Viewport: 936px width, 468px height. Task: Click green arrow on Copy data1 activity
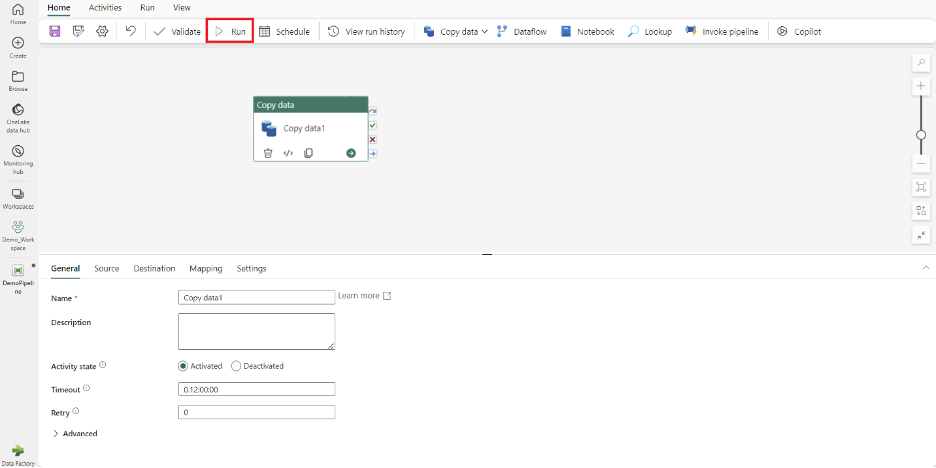(x=351, y=153)
